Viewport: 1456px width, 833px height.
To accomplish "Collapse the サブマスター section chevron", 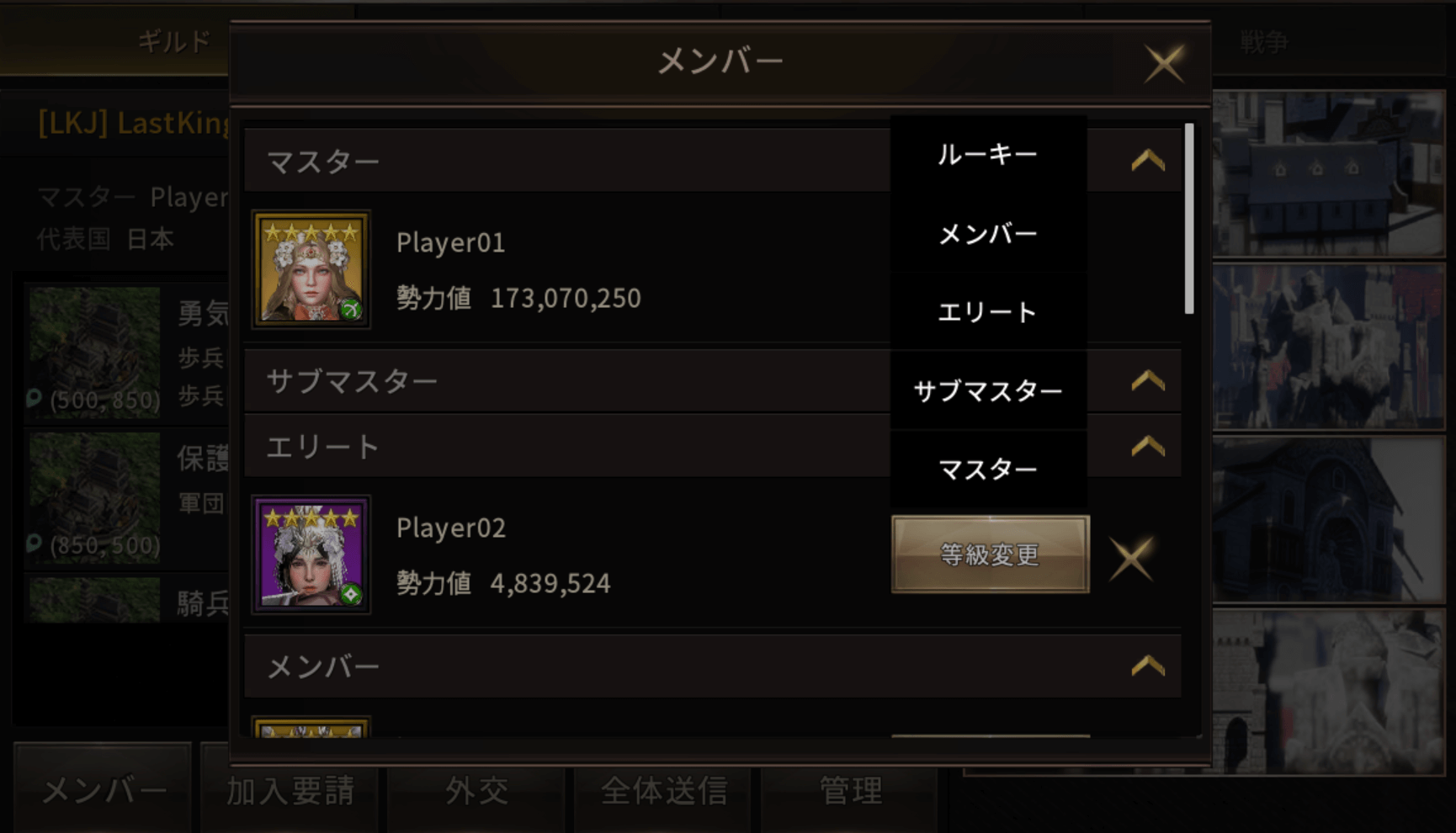I will (1148, 381).
